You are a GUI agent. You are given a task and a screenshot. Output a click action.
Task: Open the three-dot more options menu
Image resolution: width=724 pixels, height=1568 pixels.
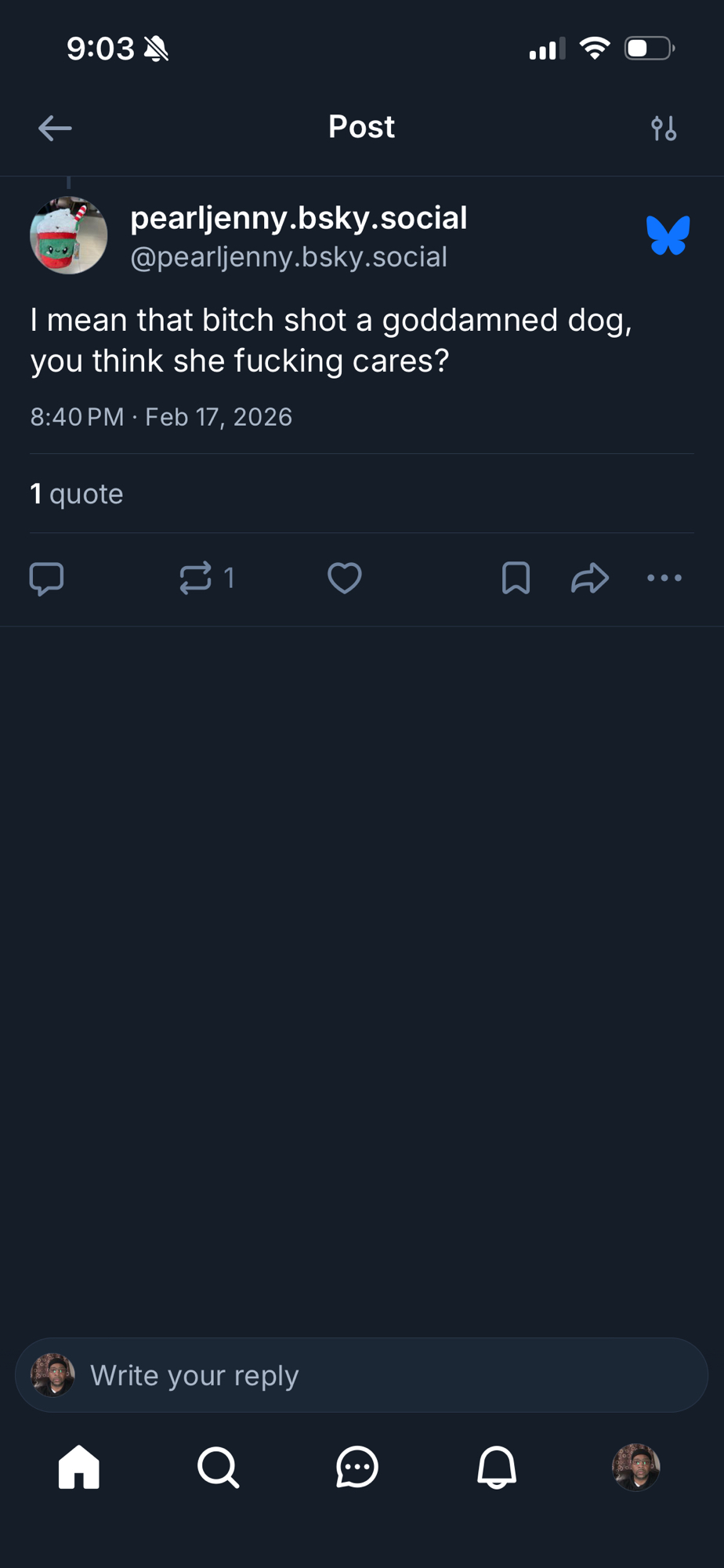[x=664, y=579]
